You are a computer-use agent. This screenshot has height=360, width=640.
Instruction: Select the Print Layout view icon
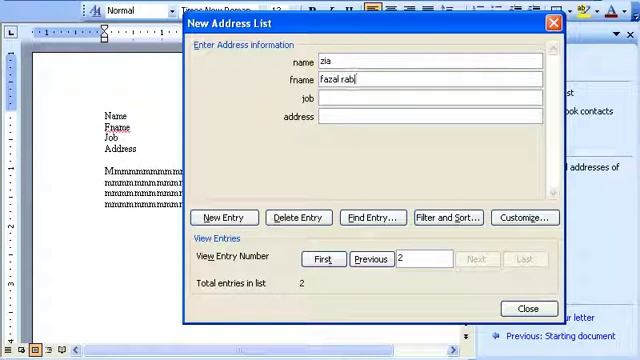coord(35,350)
